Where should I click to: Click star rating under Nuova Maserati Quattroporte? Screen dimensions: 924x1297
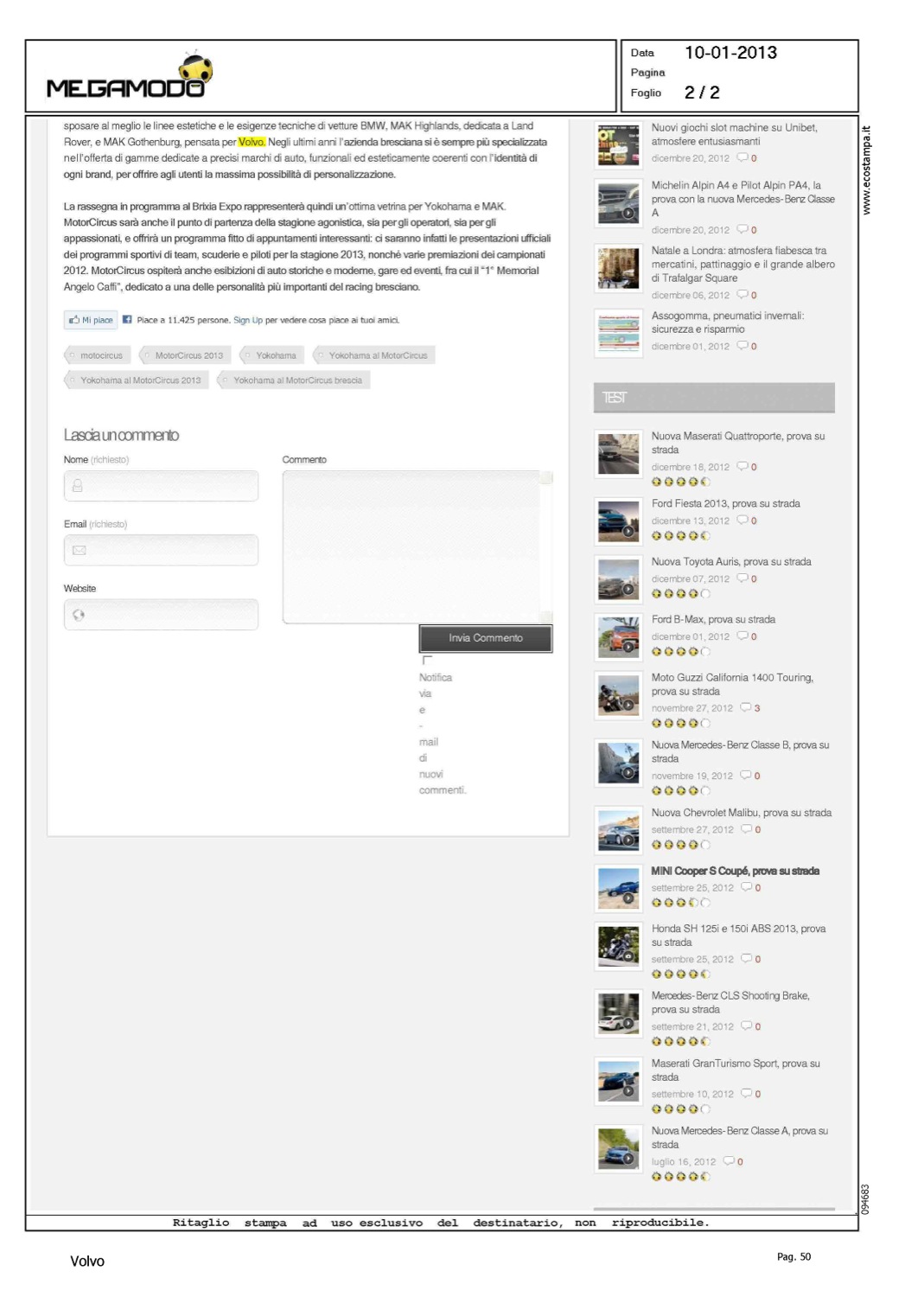click(680, 482)
